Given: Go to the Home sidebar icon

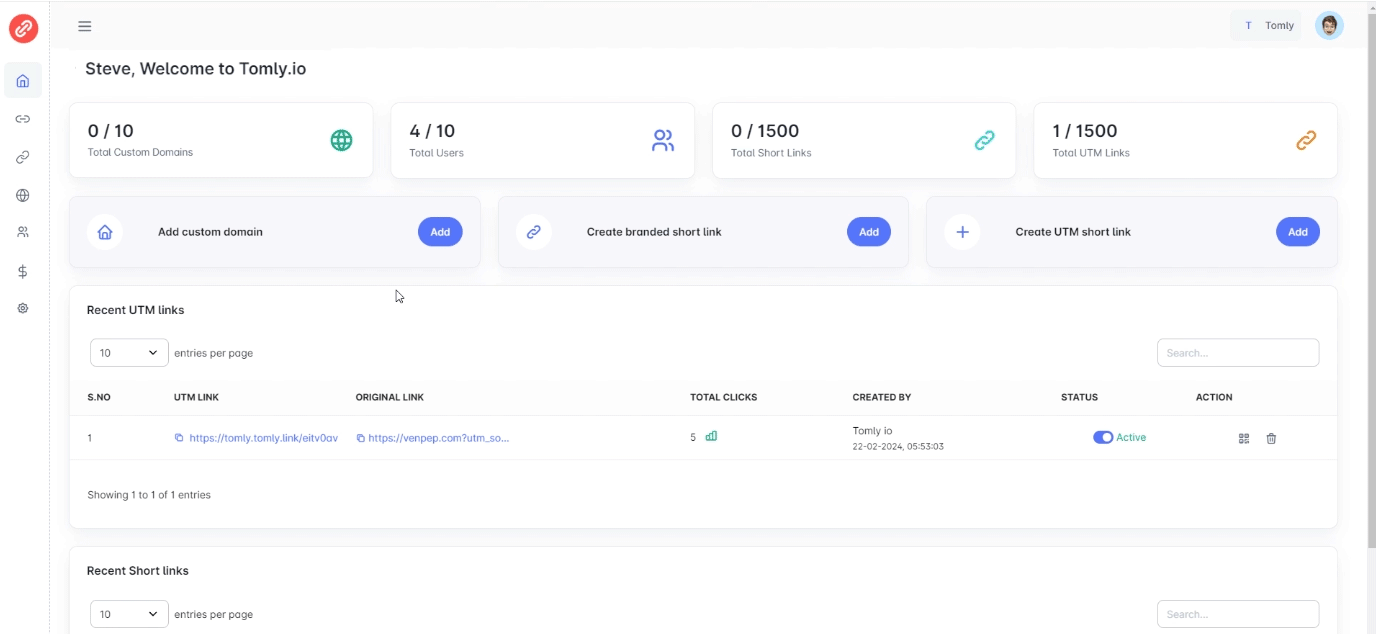Looking at the screenshot, I should (x=23, y=81).
